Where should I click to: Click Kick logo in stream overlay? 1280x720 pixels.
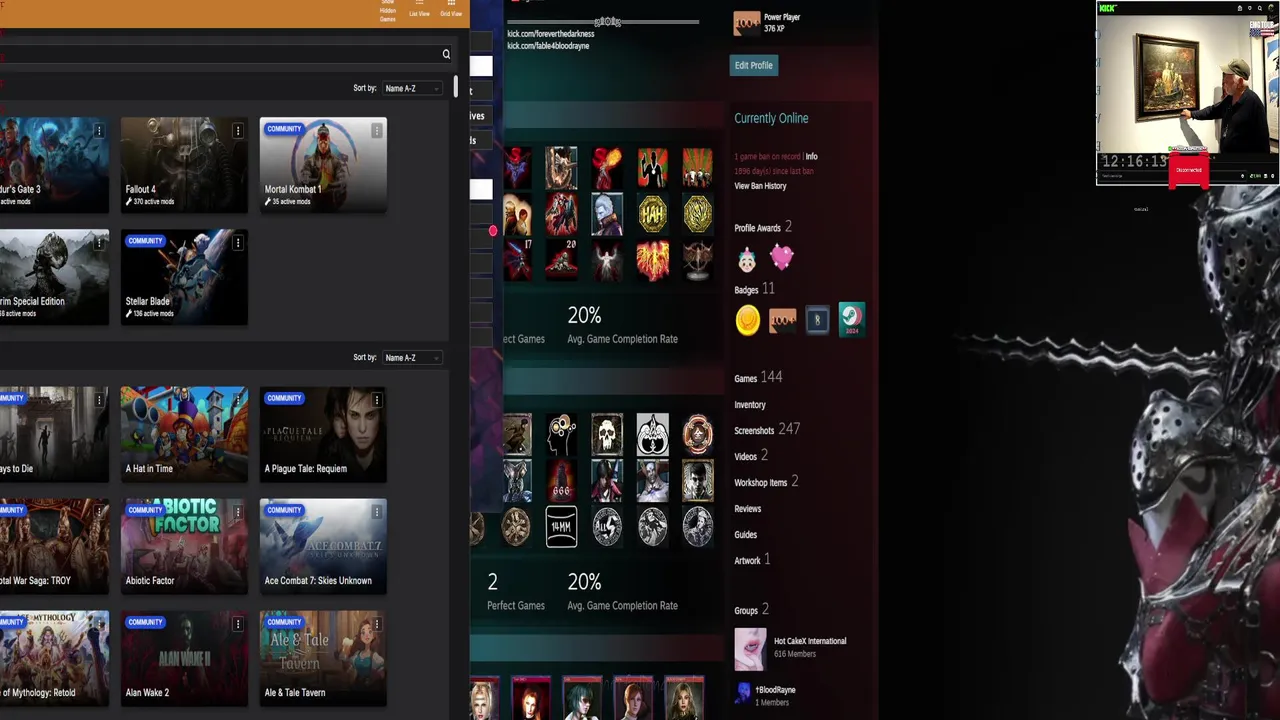[1107, 8]
